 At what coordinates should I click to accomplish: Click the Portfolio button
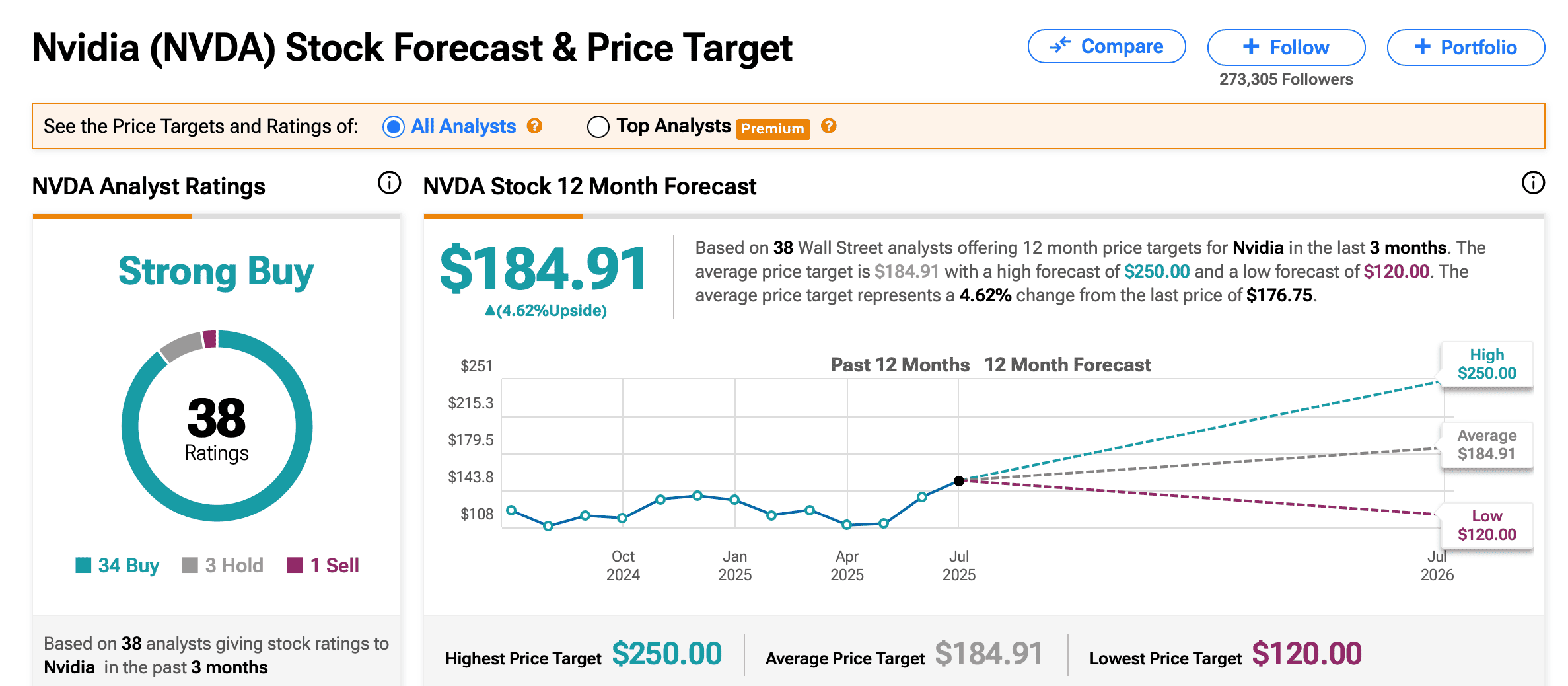click(1466, 47)
